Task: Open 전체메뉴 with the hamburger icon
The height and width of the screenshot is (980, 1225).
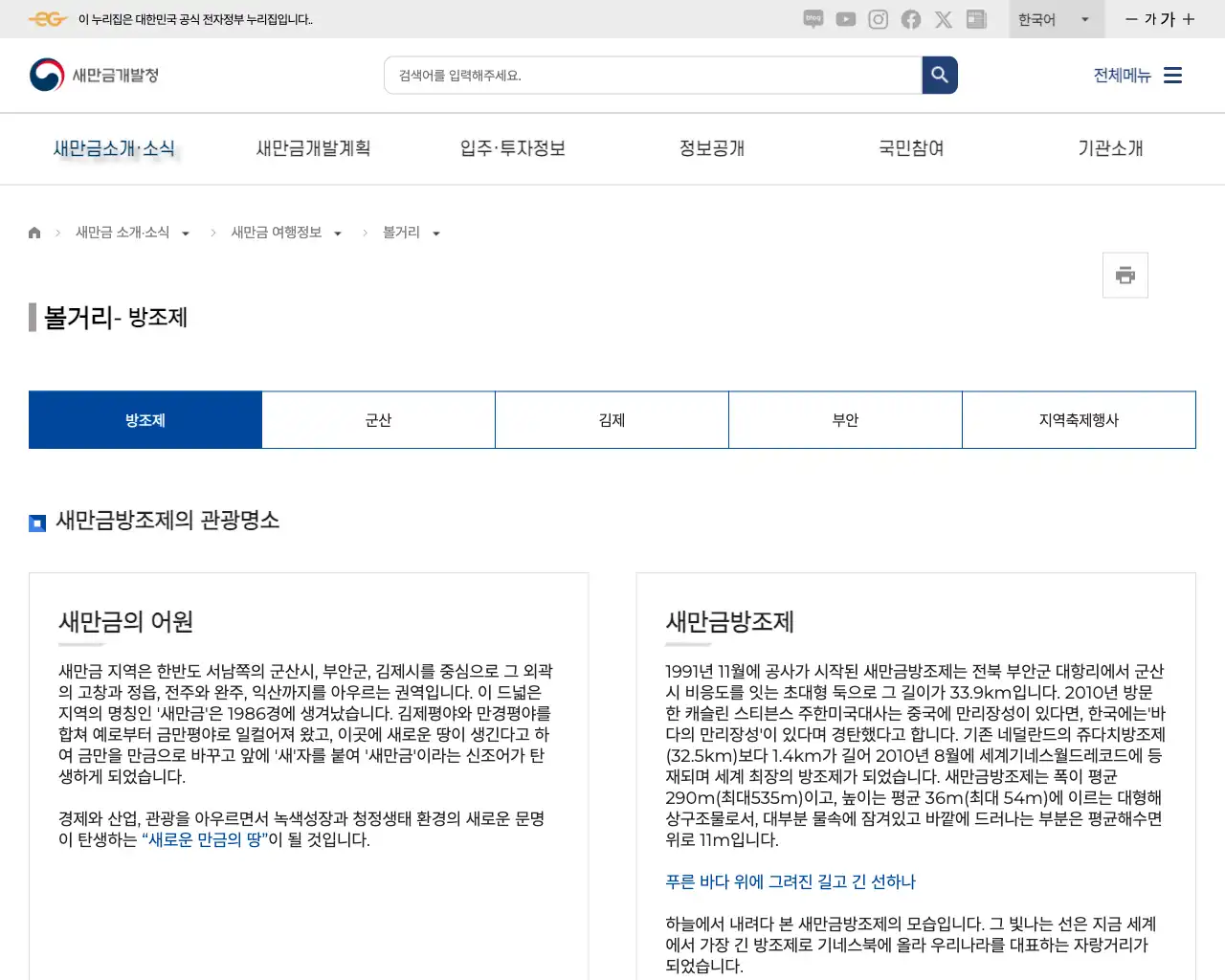Action: 1172,75
